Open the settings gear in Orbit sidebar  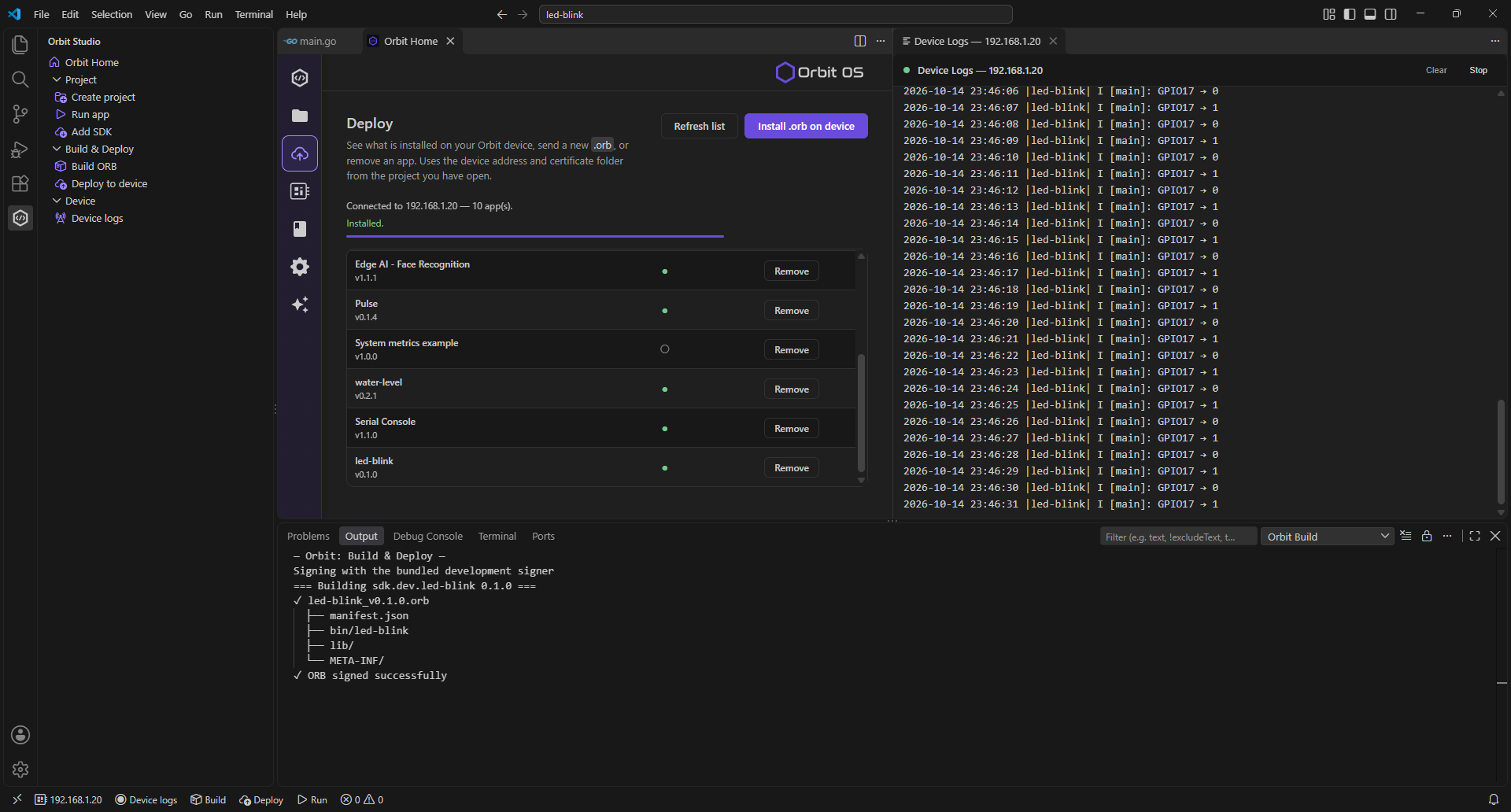300,267
